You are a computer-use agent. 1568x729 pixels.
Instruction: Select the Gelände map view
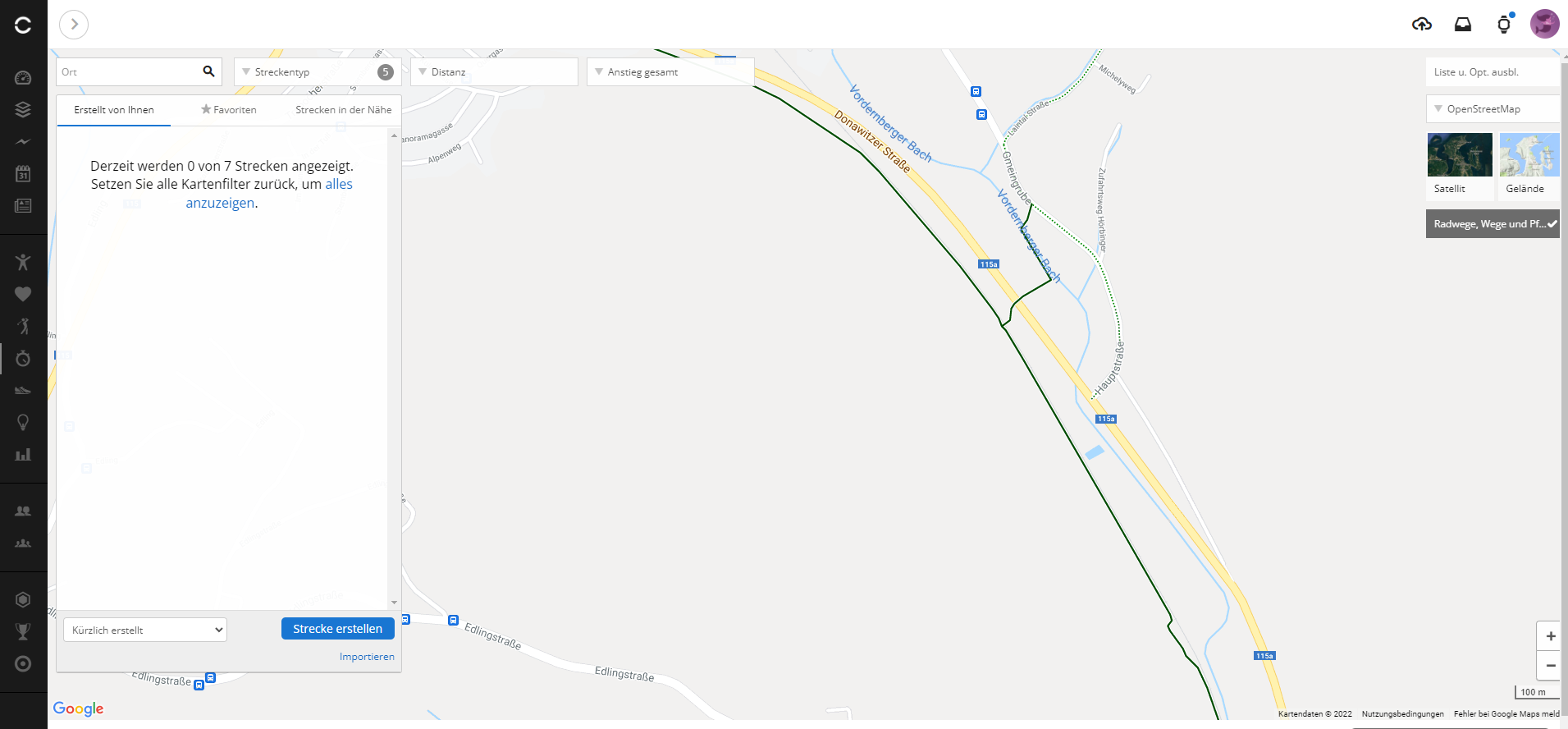click(x=1529, y=165)
